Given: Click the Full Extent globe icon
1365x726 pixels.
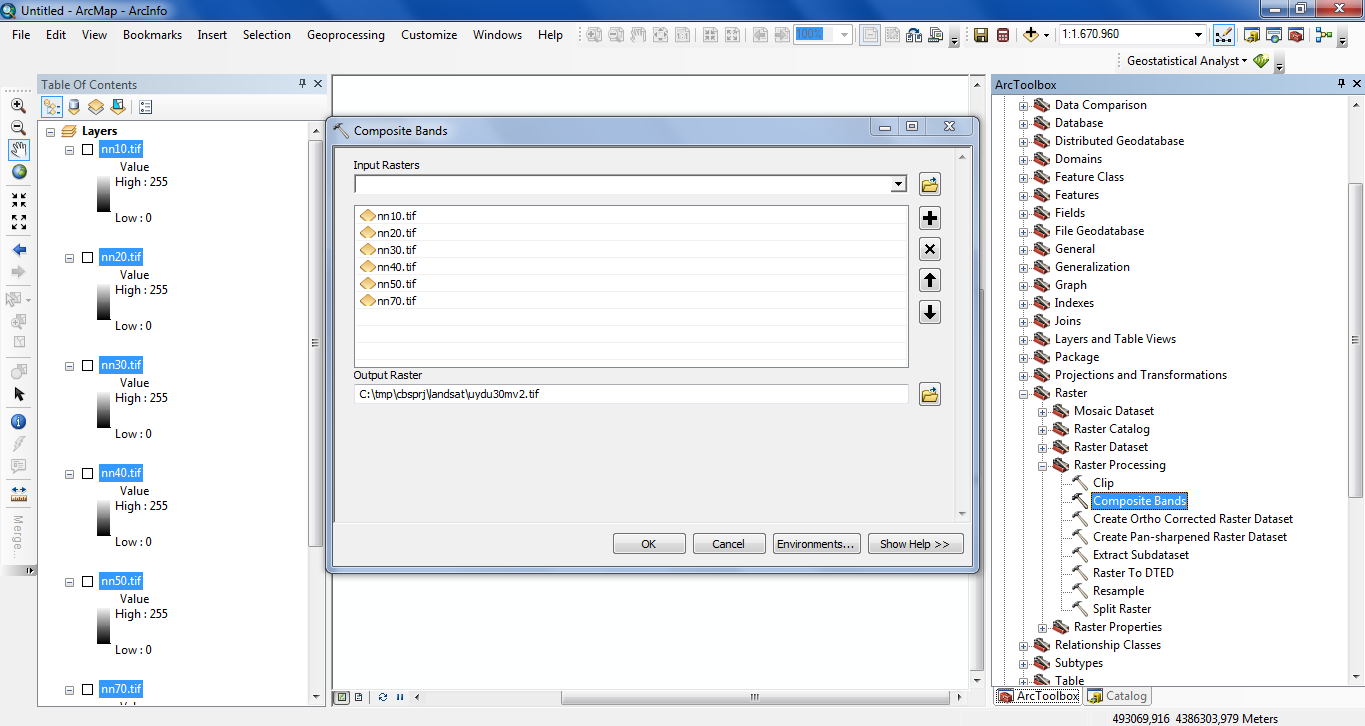Looking at the screenshot, I should coord(18,172).
